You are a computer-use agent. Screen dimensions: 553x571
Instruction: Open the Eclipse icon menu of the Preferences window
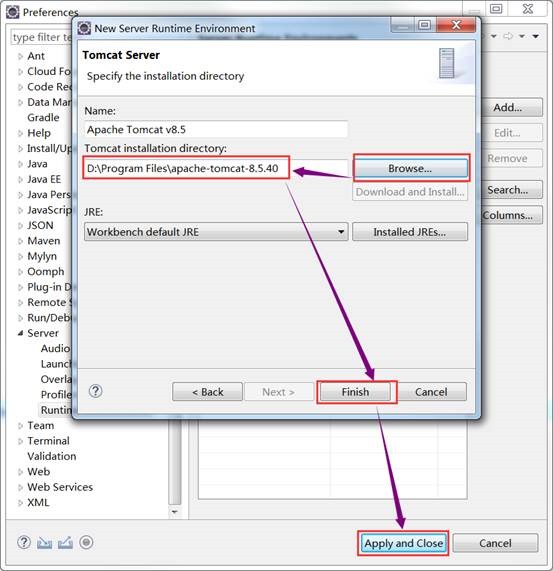(x=12, y=12)
